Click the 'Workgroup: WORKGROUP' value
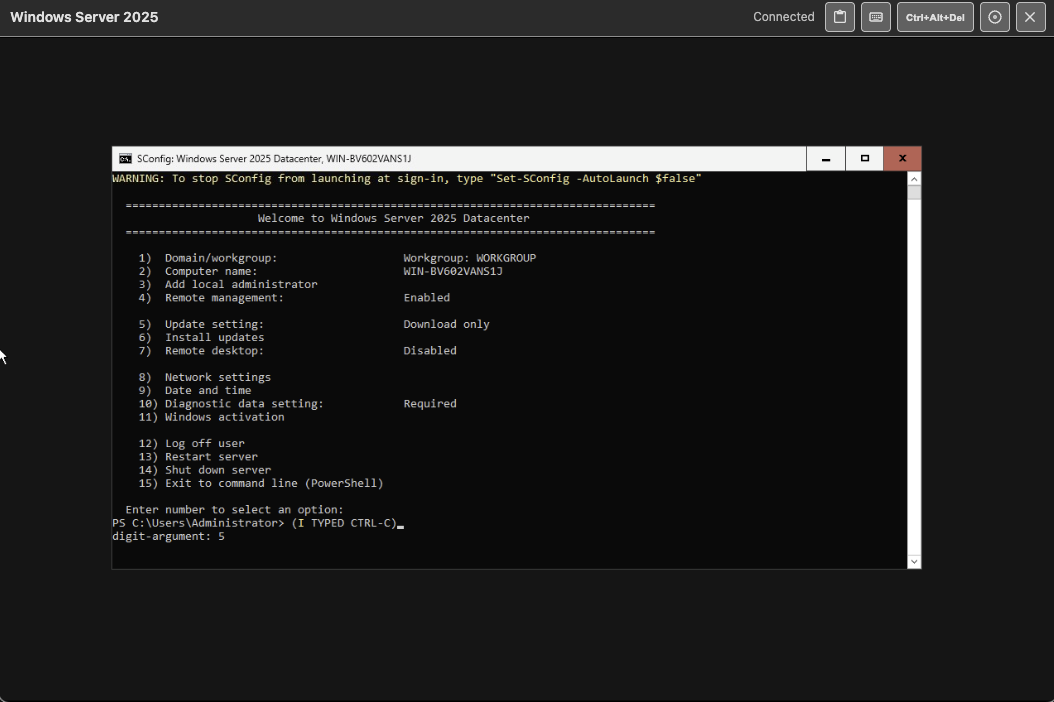The image size is (1054, 702). tap(470, 258)
